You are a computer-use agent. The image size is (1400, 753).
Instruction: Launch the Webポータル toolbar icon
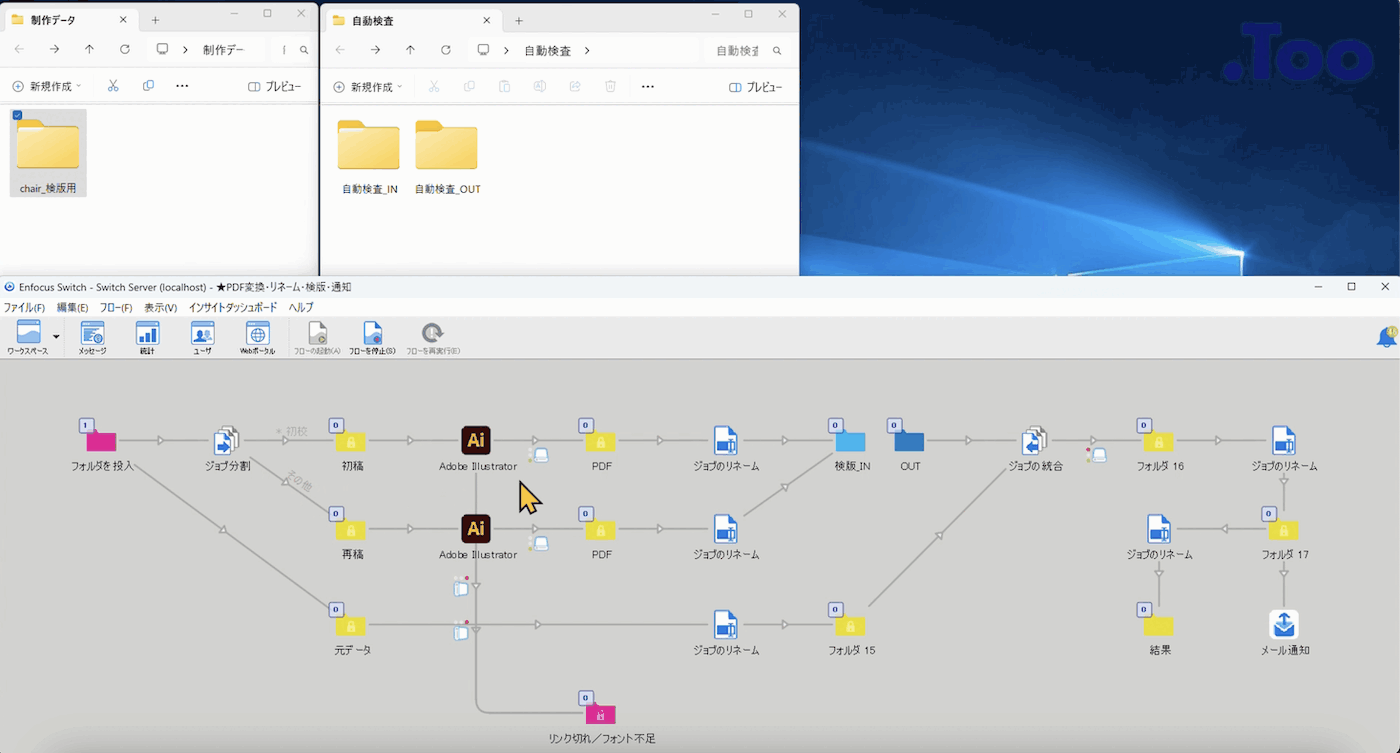point(257,336)
